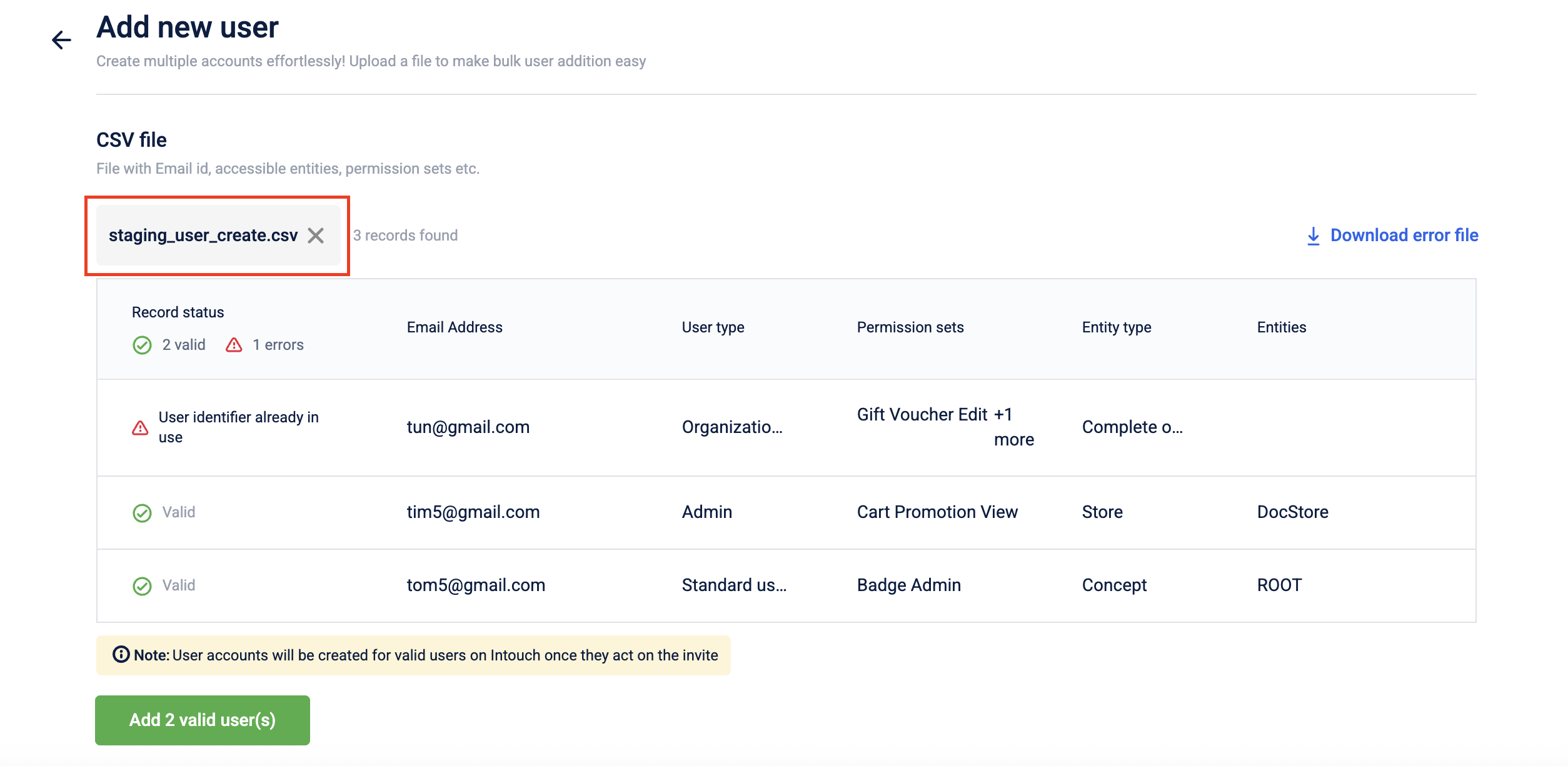This screenshot has width=1568, height=766.
Task: Click the Permission sets column header
Action: point(910,327)
